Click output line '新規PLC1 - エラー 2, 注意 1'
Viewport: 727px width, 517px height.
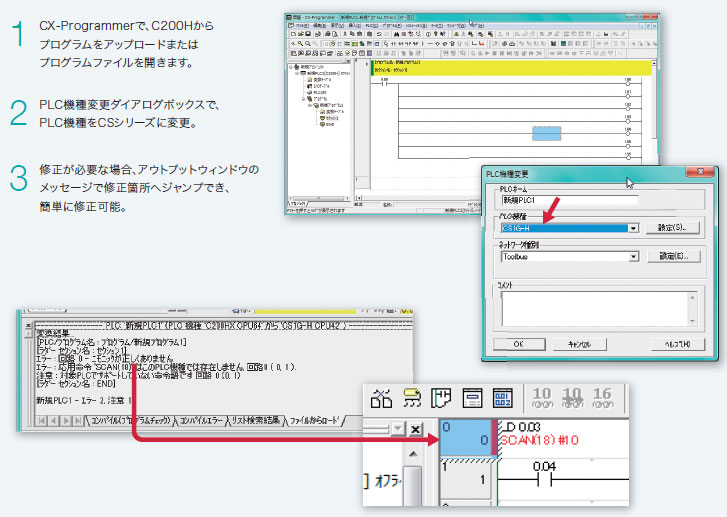[83, 400]
